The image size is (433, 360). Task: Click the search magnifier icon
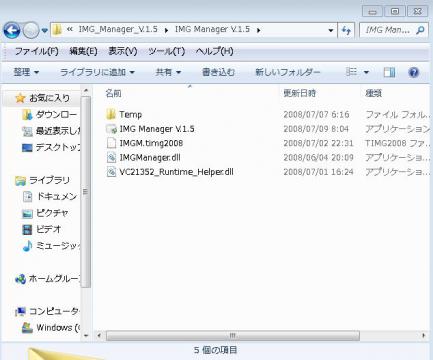click(421, 30)
